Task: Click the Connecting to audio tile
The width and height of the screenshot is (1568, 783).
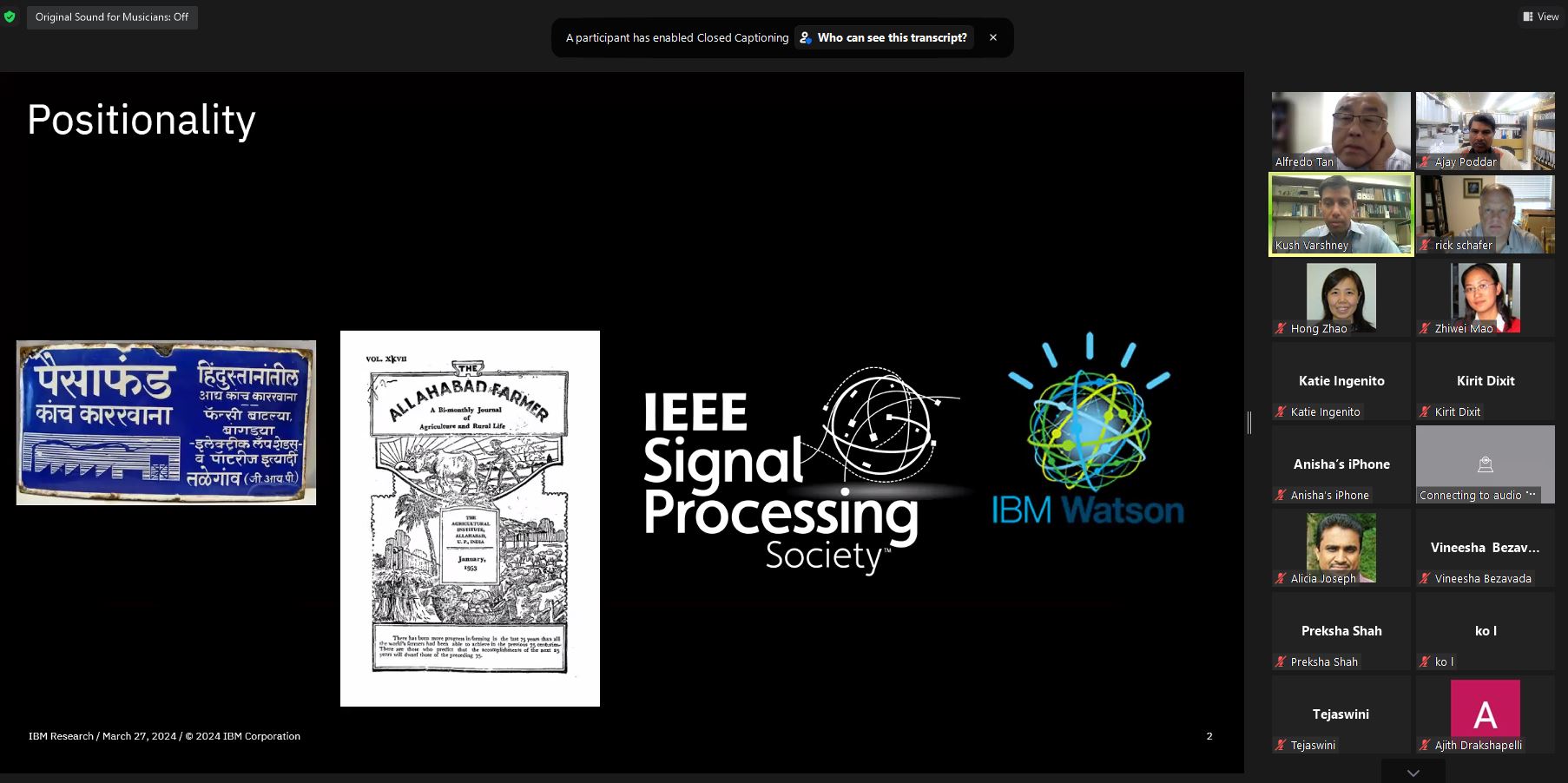Action: click(x=1486, y=464)
